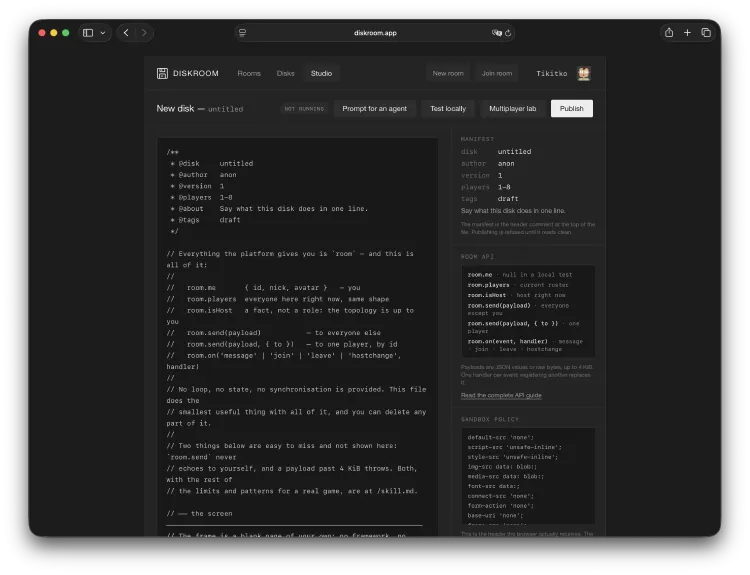
Task: Click "connect-src 'none';" policy line
Action: click(500, 496)
